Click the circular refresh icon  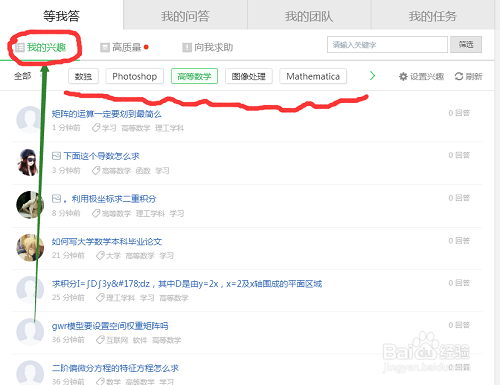click(x=459, y=77)
